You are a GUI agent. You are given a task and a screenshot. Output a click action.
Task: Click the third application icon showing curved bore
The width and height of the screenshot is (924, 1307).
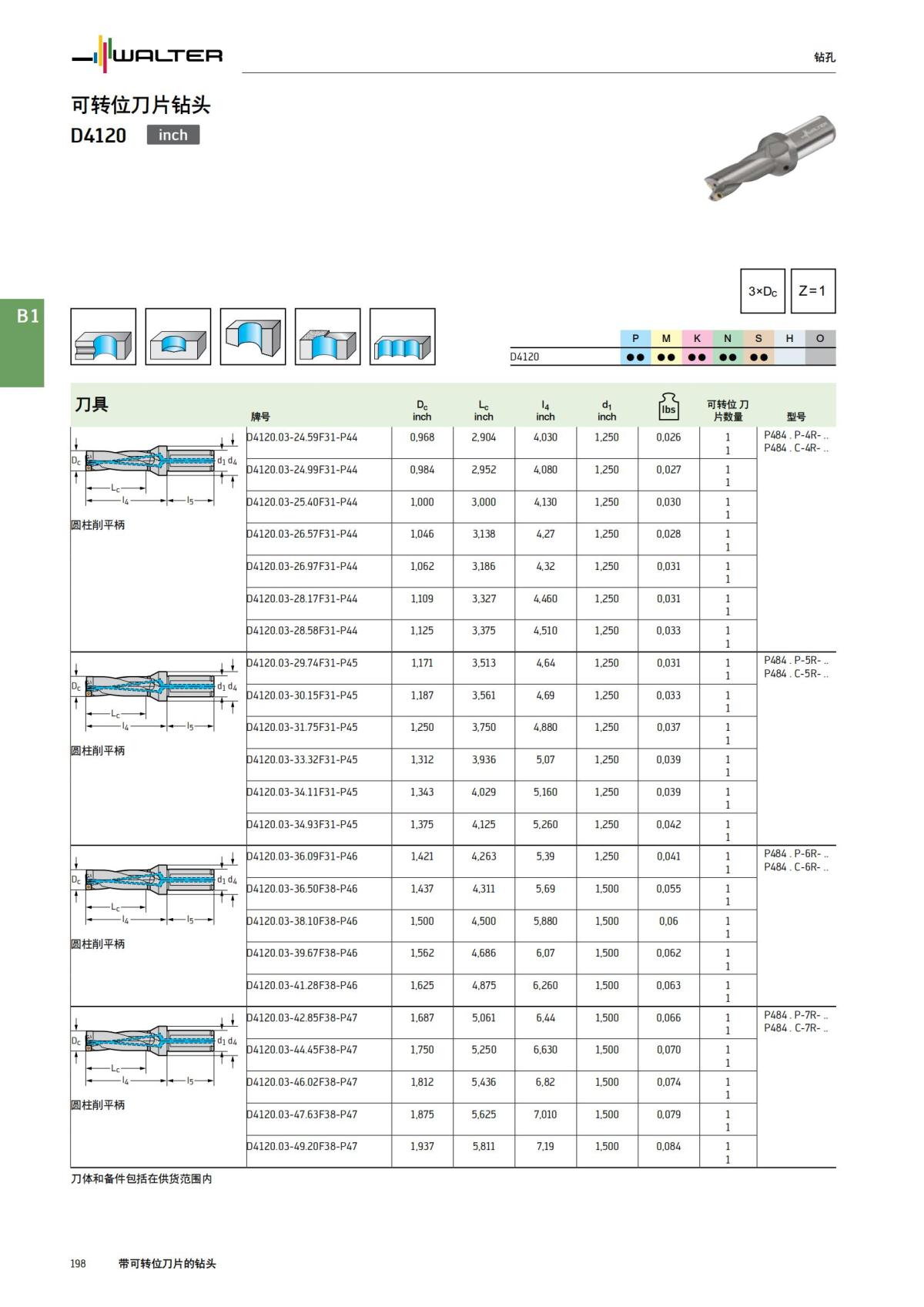click(x=253, y=337)
